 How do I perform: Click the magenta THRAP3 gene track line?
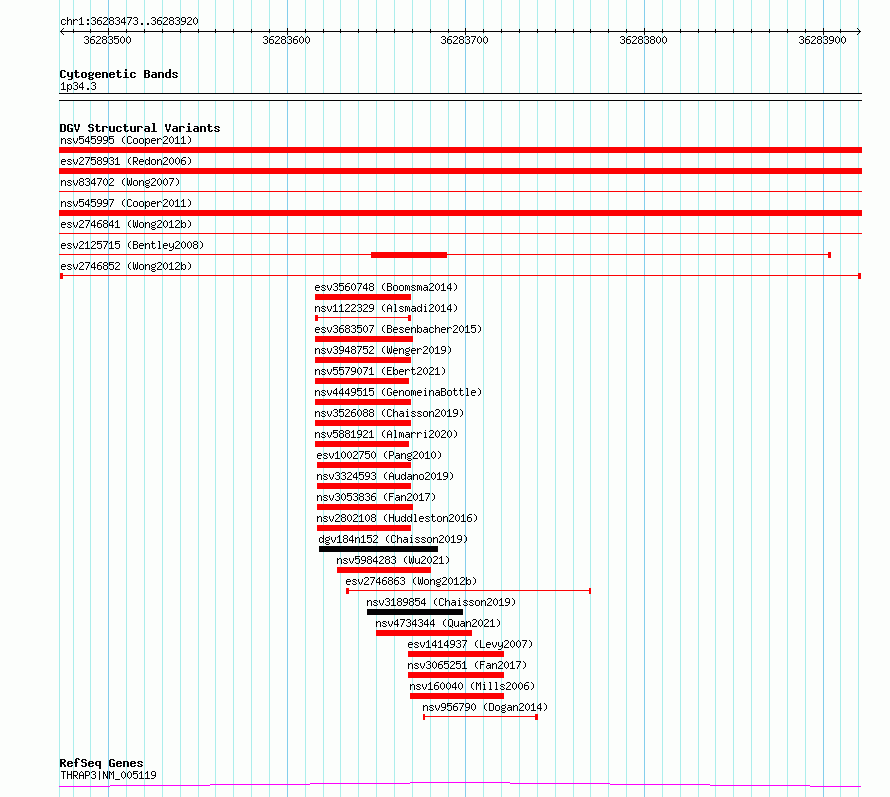pos(460,785)
